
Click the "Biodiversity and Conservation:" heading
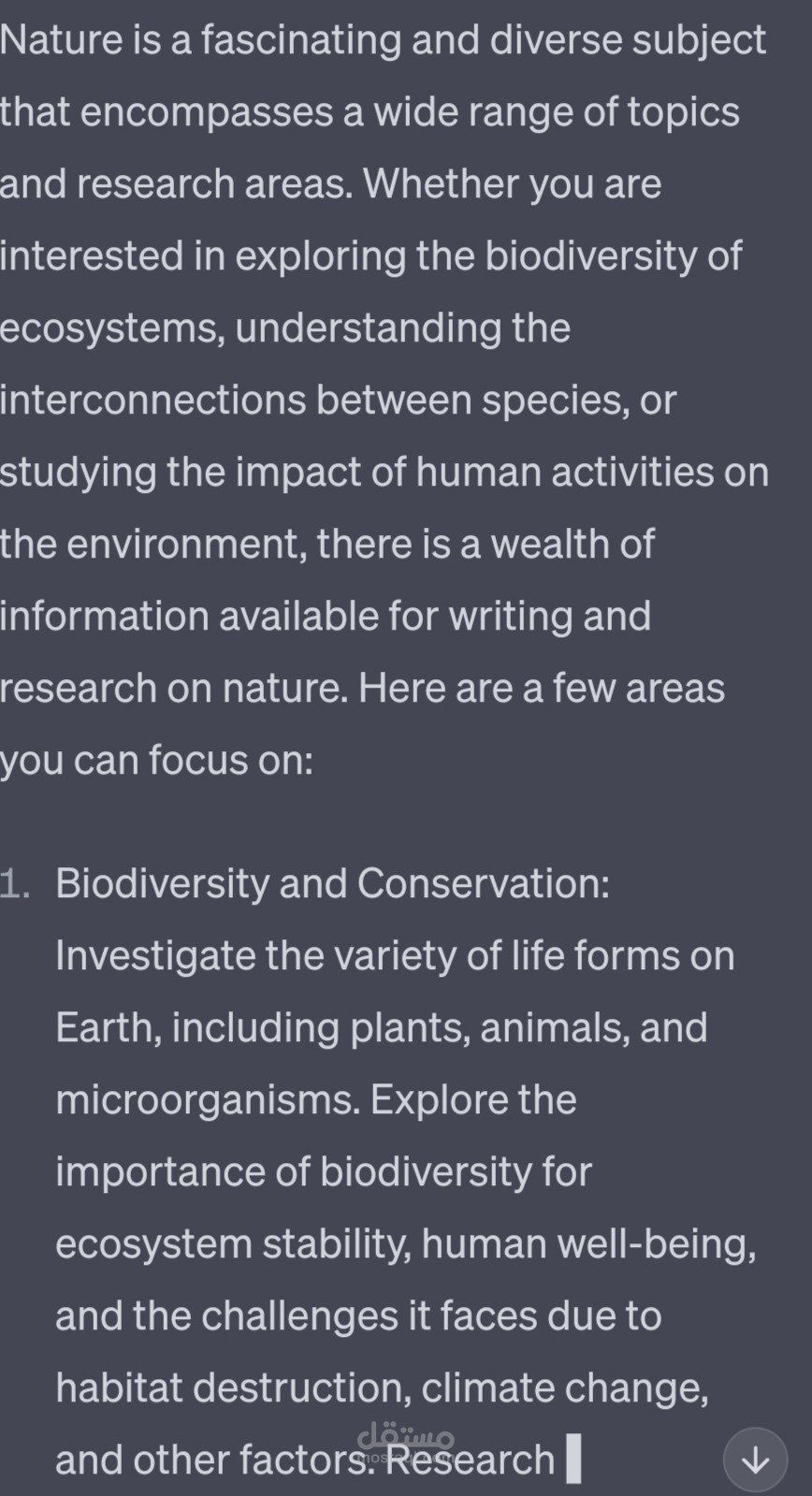tap(332, 884)
